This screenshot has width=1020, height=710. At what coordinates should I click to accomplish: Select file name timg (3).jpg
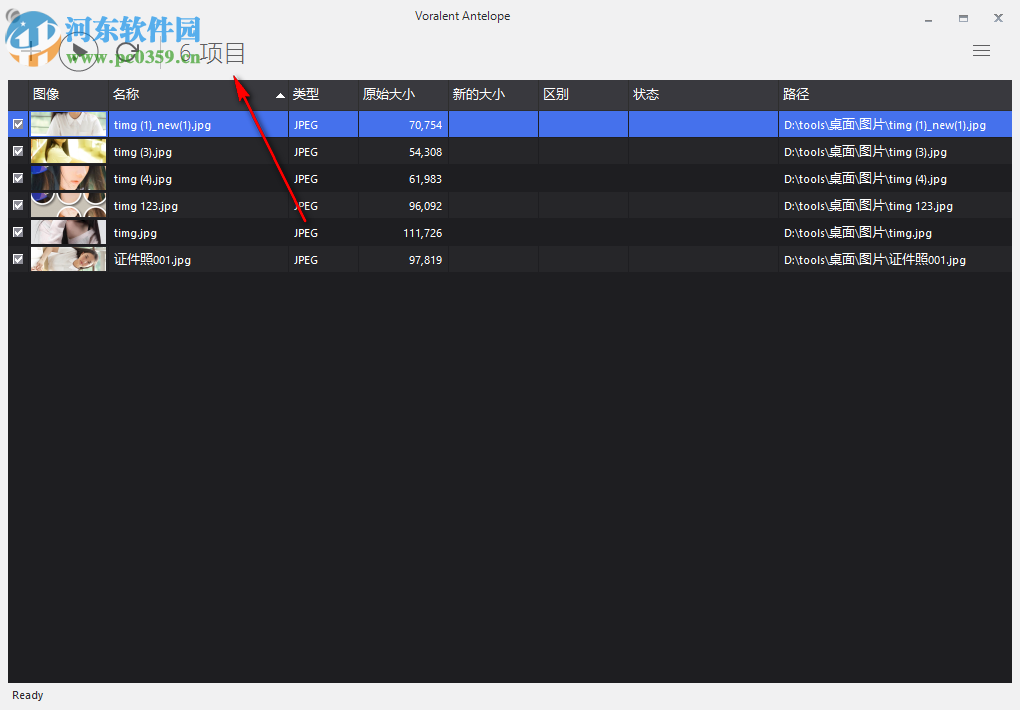[142, 152]
